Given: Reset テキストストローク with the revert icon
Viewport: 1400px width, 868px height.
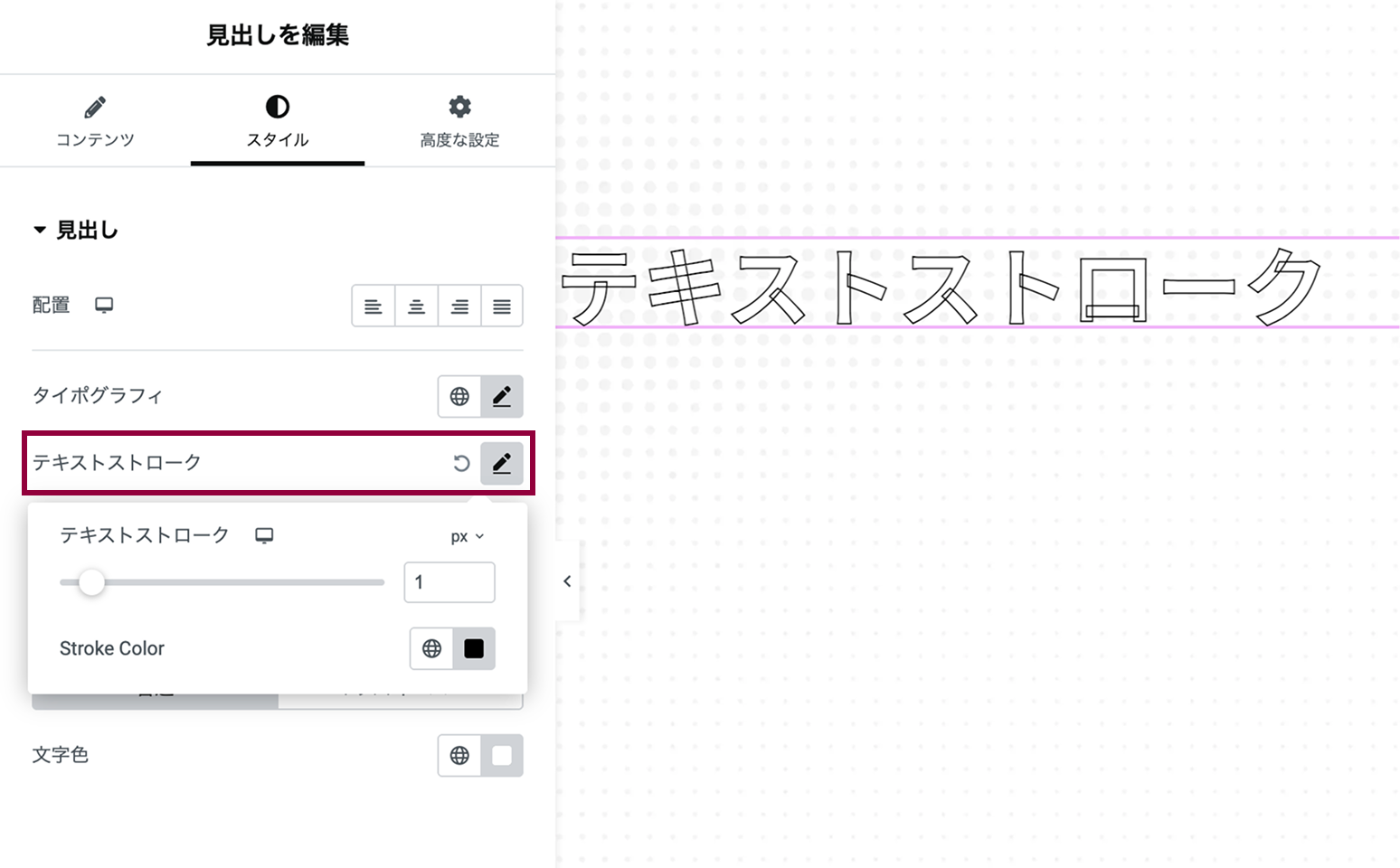Looking at the screenshot, I should 461,464.
